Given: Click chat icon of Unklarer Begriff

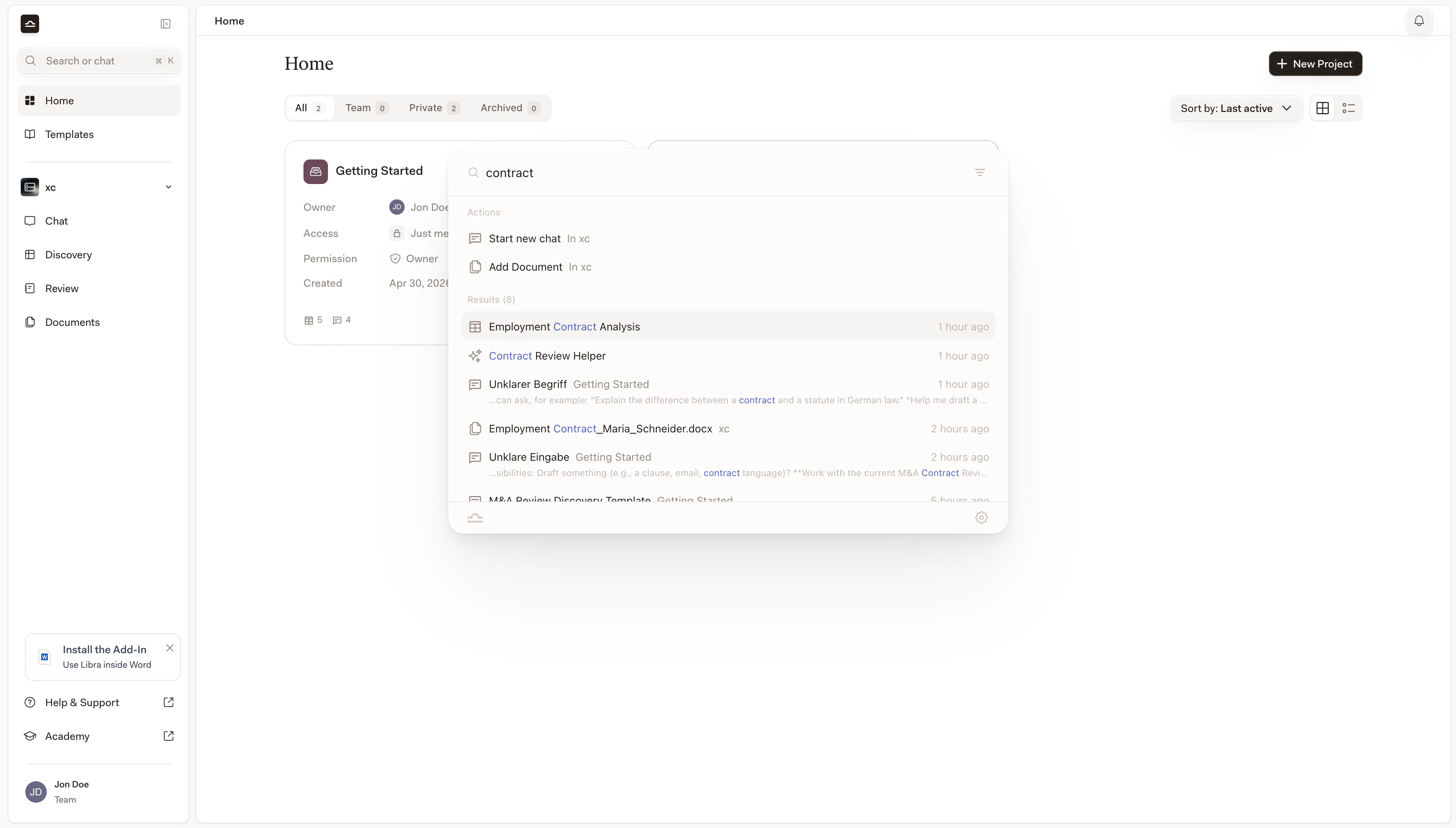Looking at the screenshot, I should click(x=475, y=385).
